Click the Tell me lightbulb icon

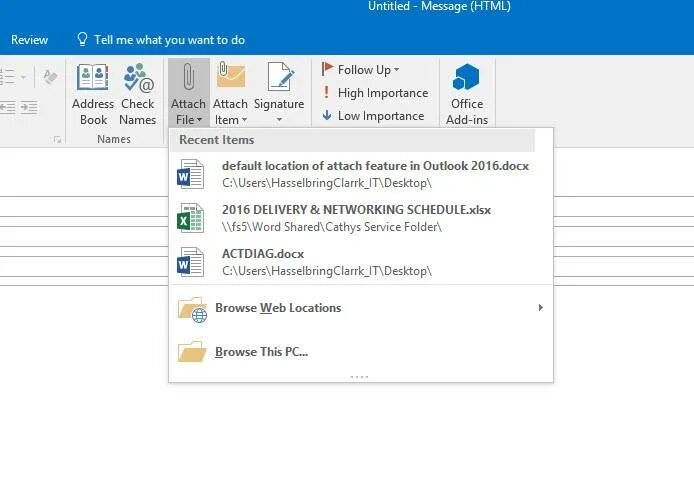coord(82,39)
